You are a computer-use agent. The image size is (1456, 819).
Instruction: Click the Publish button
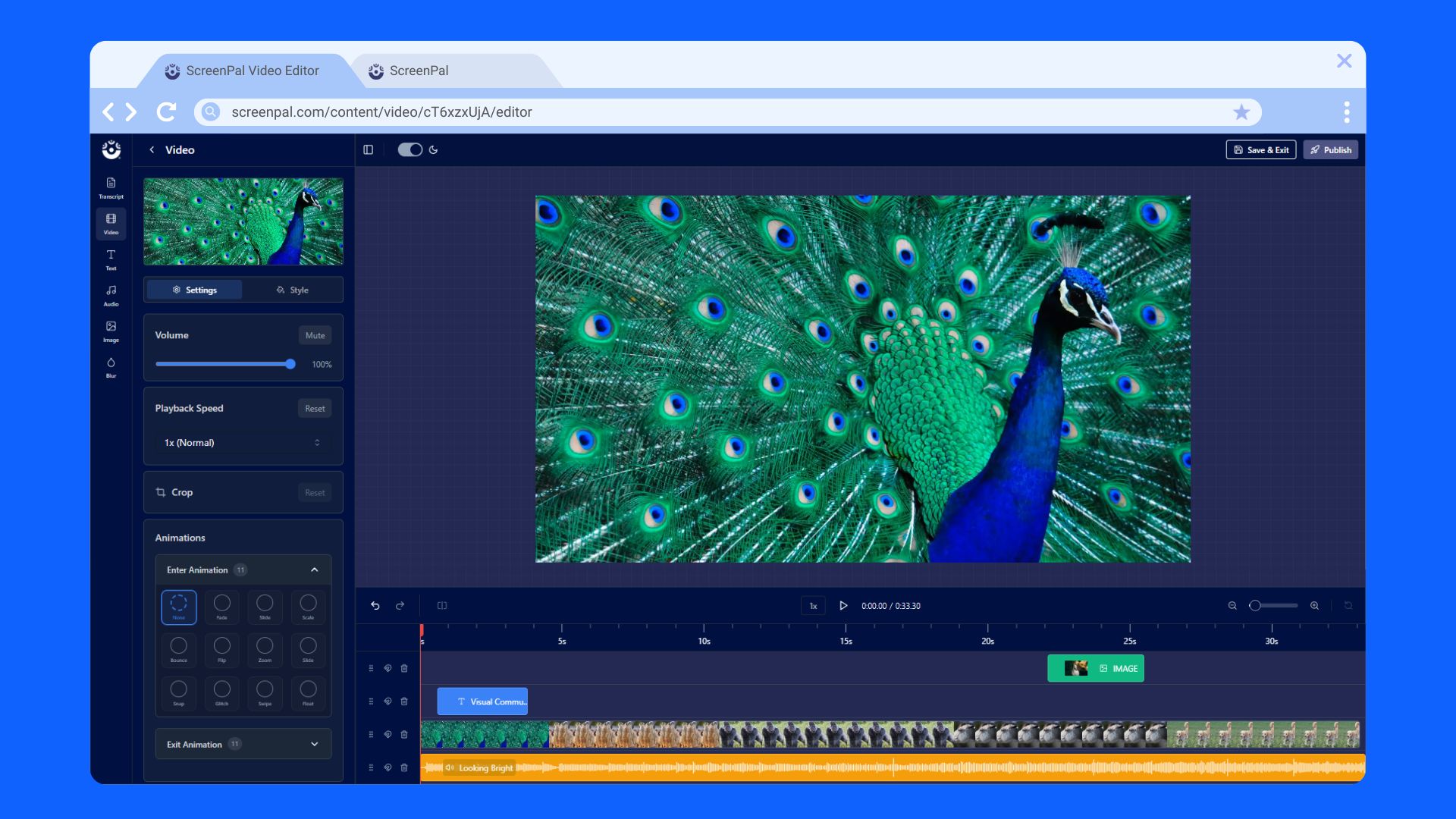tap(1330, 149)
